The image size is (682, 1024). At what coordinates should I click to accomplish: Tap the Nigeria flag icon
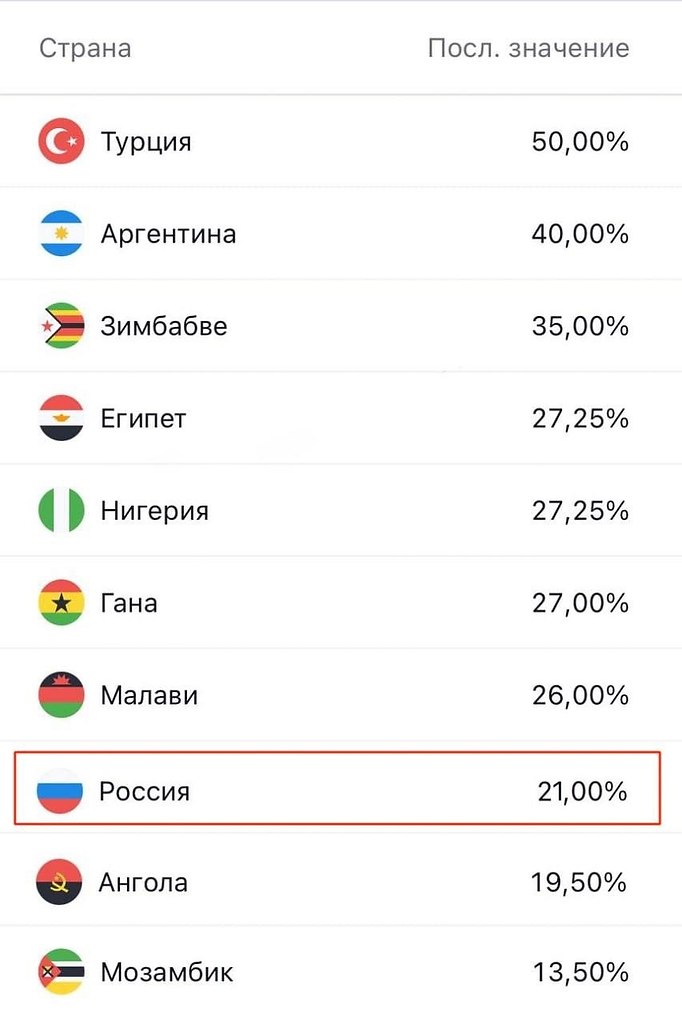(61, 510)
